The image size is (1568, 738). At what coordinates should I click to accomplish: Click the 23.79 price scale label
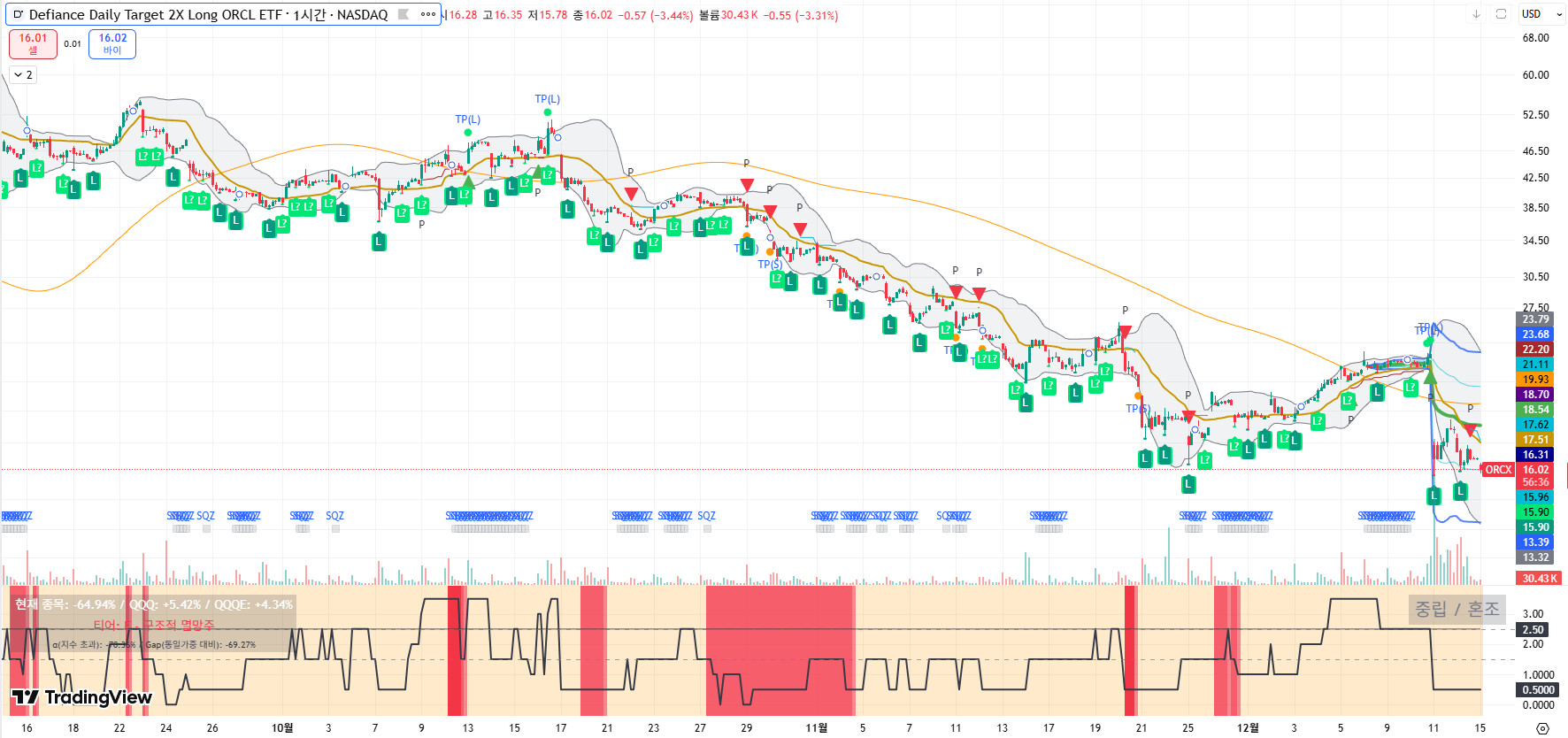point(1535,319)
